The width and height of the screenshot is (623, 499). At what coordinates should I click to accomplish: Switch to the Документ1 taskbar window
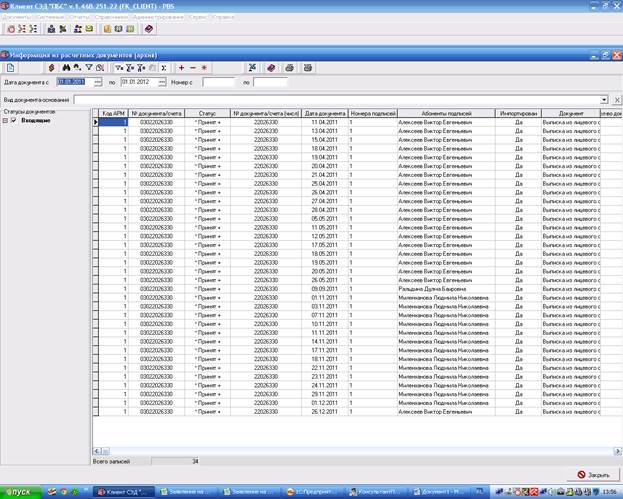tap(438, 492)
